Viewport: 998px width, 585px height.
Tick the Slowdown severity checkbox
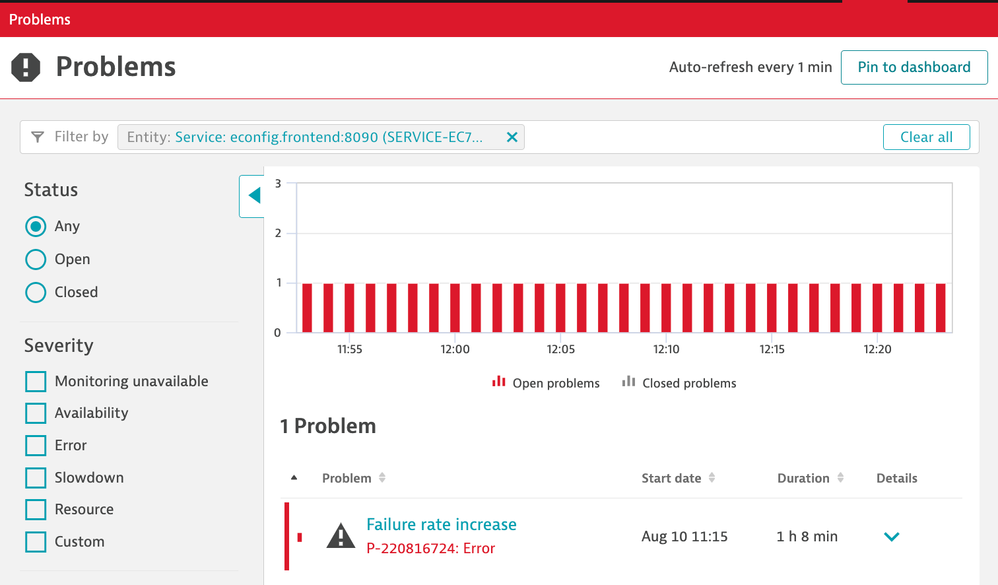pyautogui.click(x=36, y=478)
